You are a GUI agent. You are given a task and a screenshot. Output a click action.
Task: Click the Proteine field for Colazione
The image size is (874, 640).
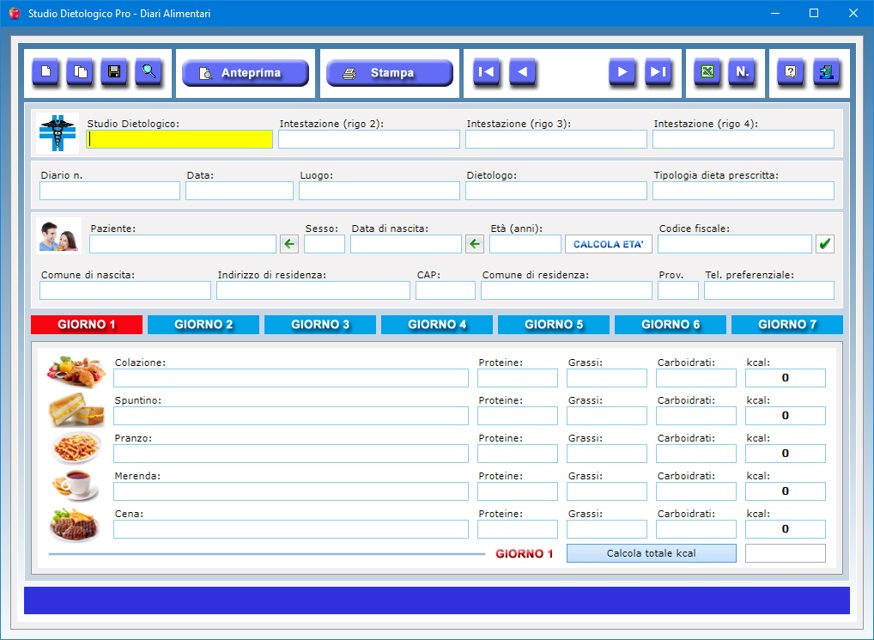coord(517,378)
